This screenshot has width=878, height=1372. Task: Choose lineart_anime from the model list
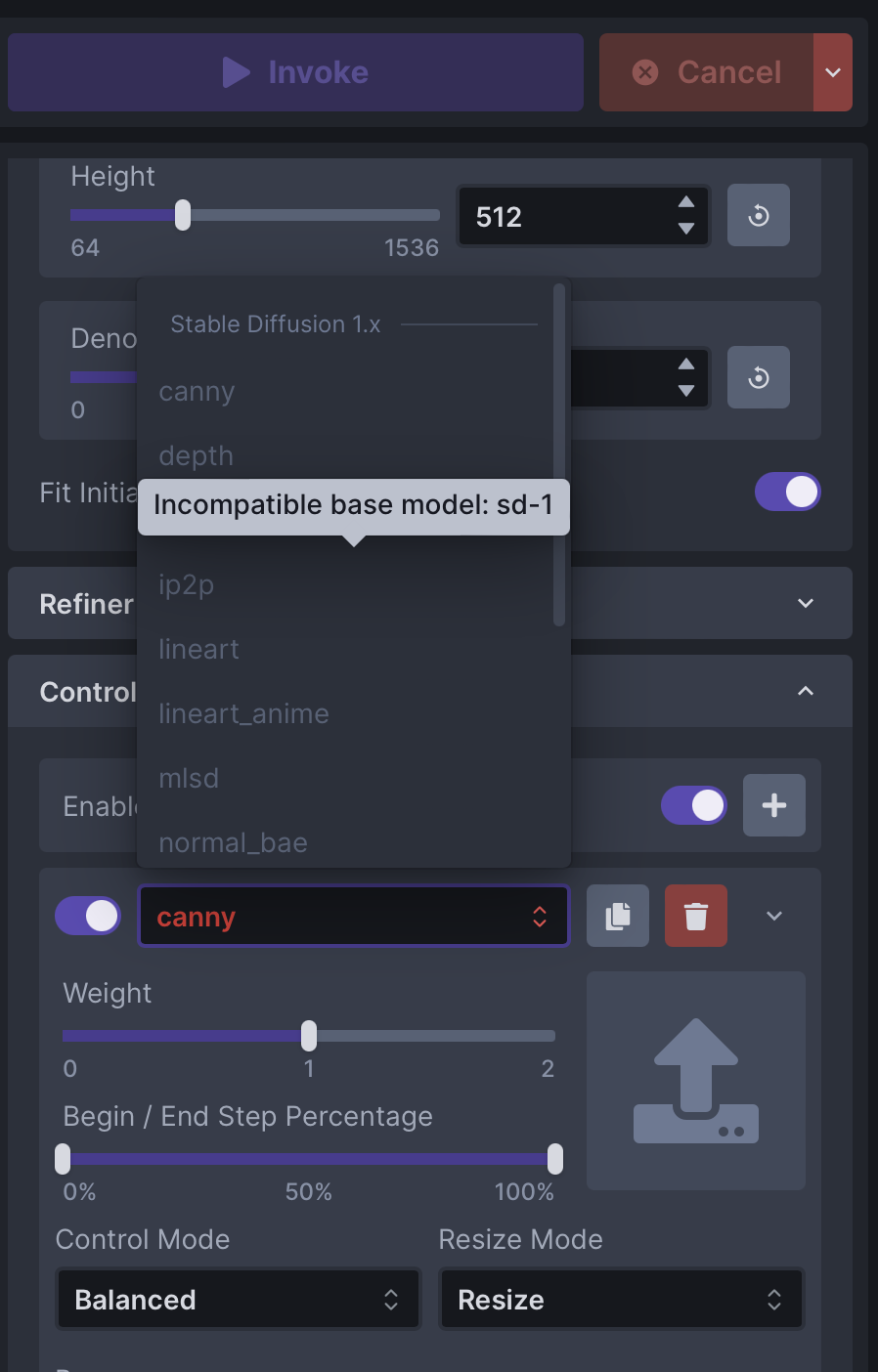[243, 713]
